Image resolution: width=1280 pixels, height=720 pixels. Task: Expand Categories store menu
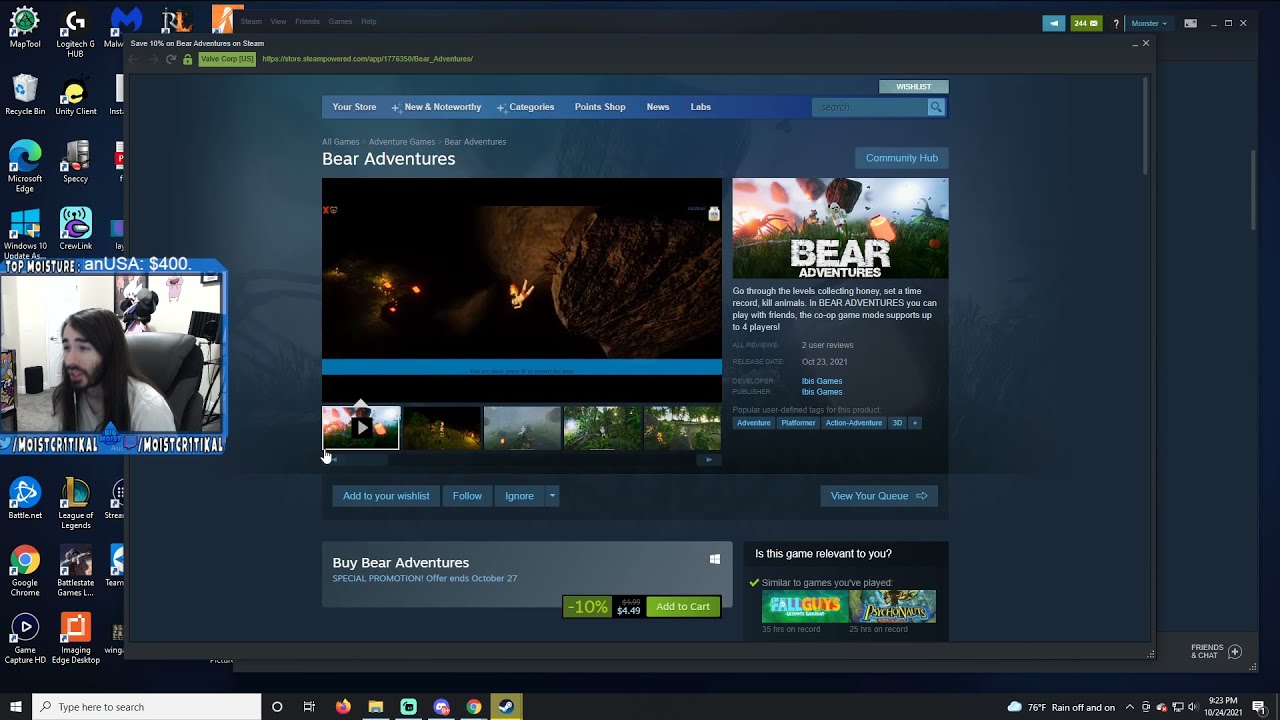click(x=526, y=107)
